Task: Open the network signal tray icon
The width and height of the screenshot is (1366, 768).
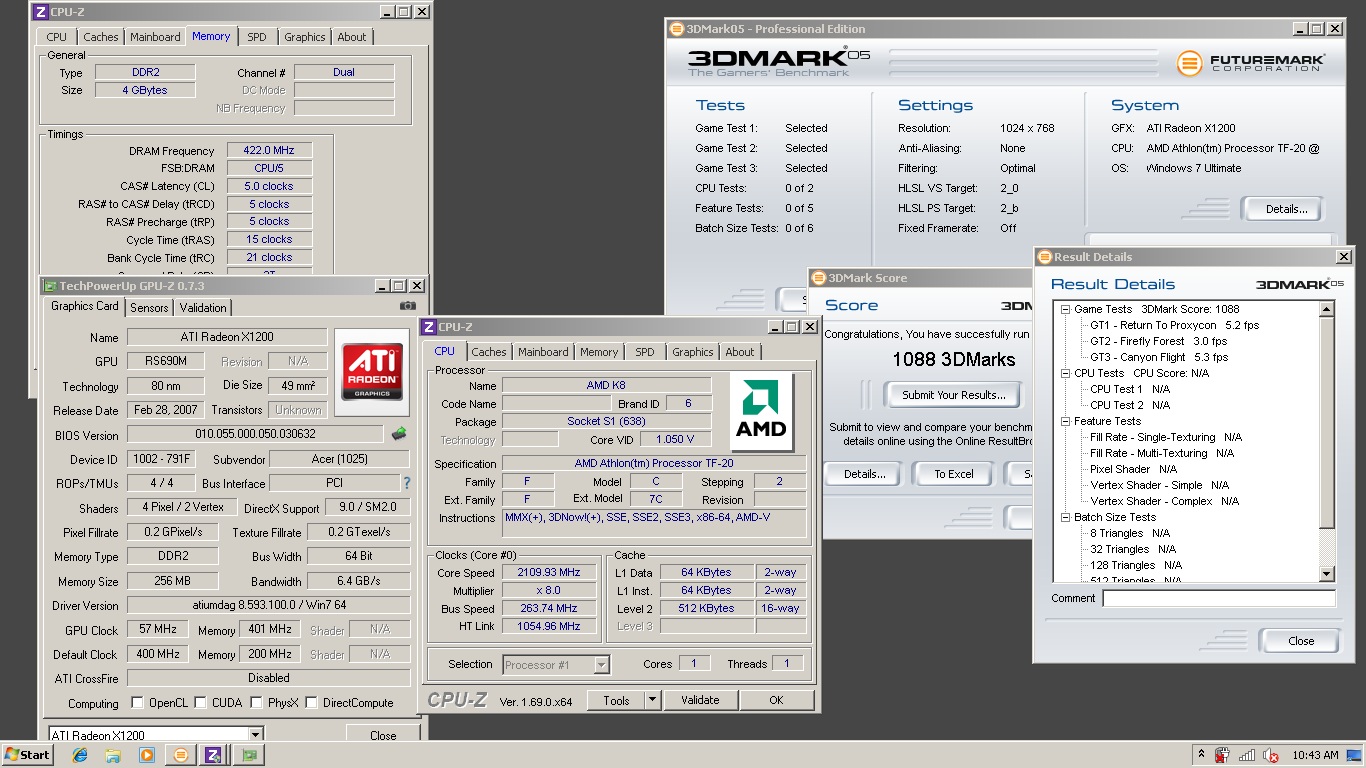Action: pos(1247,755)
